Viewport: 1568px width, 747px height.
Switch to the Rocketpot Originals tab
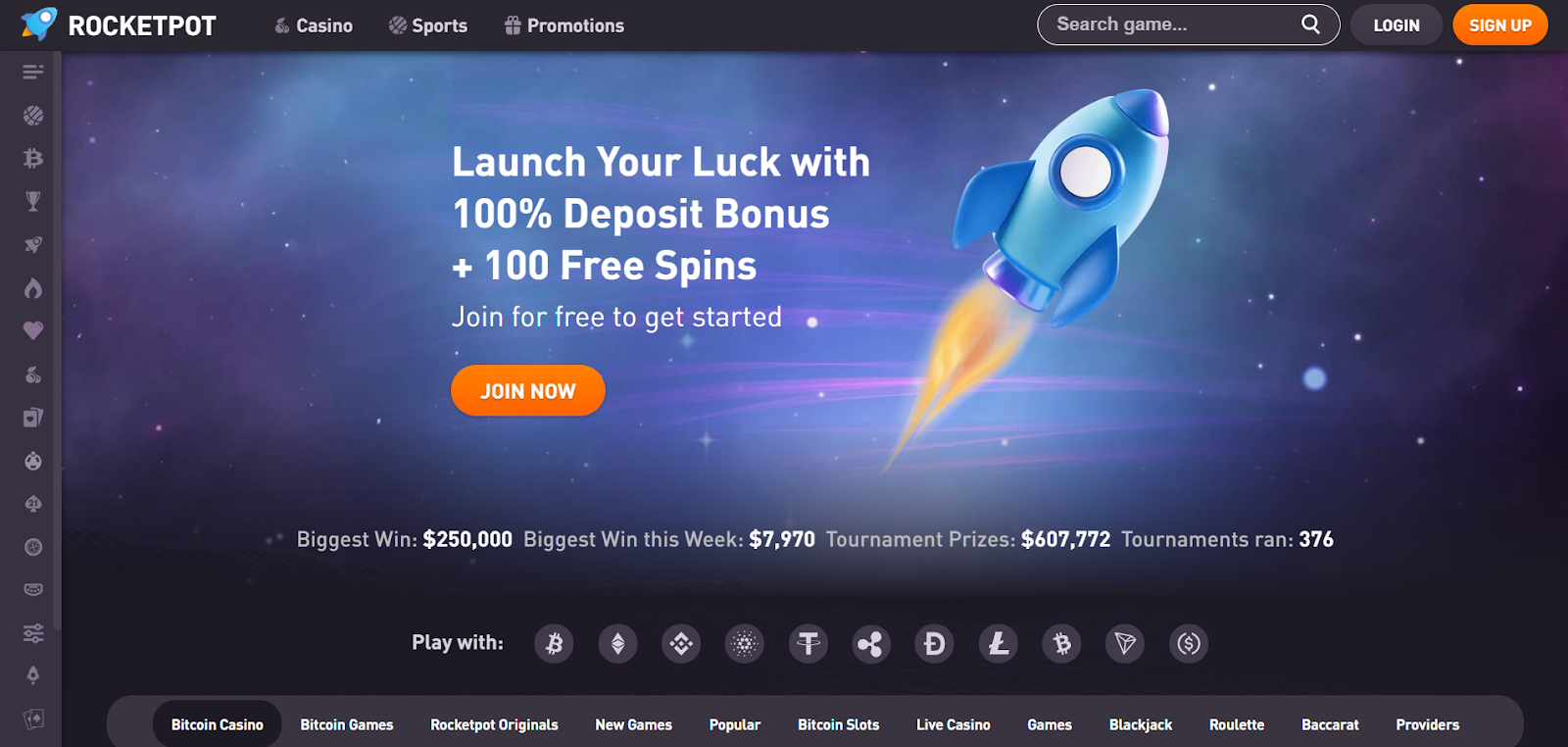[x=494, y=724]
